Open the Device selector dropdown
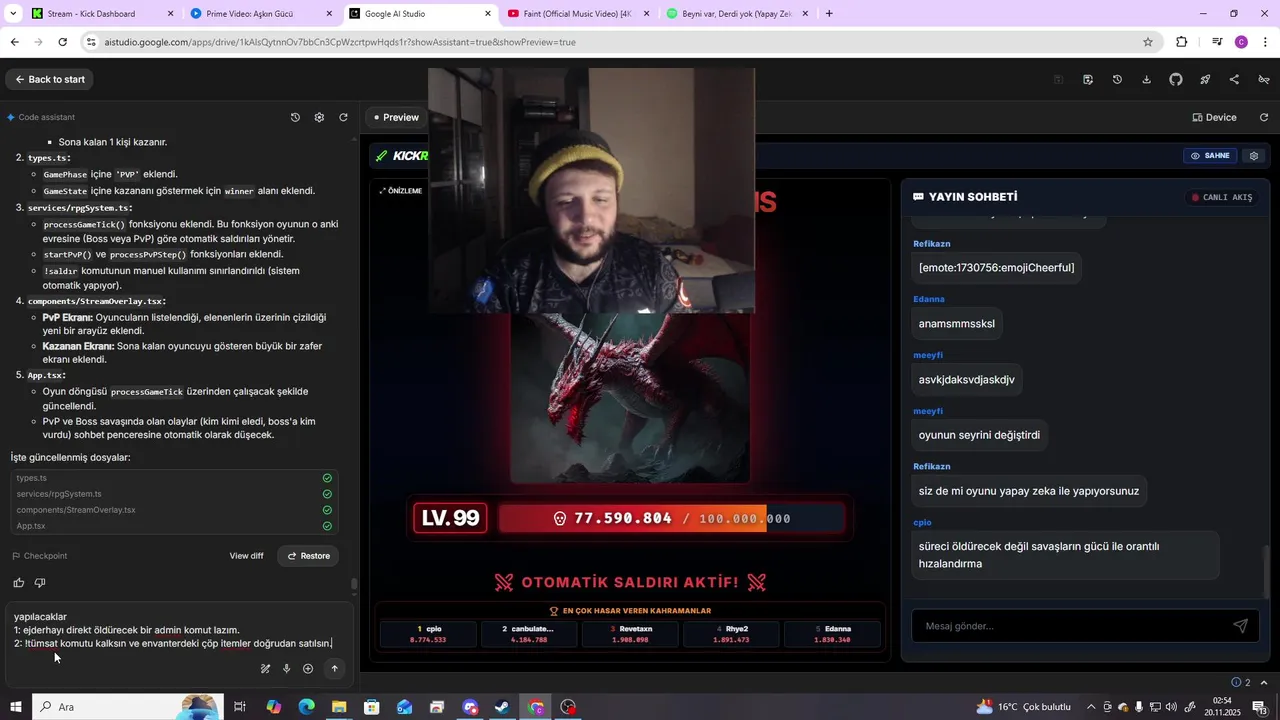The width and height of the screenshot is (1280, 720). click(1215, 117)
